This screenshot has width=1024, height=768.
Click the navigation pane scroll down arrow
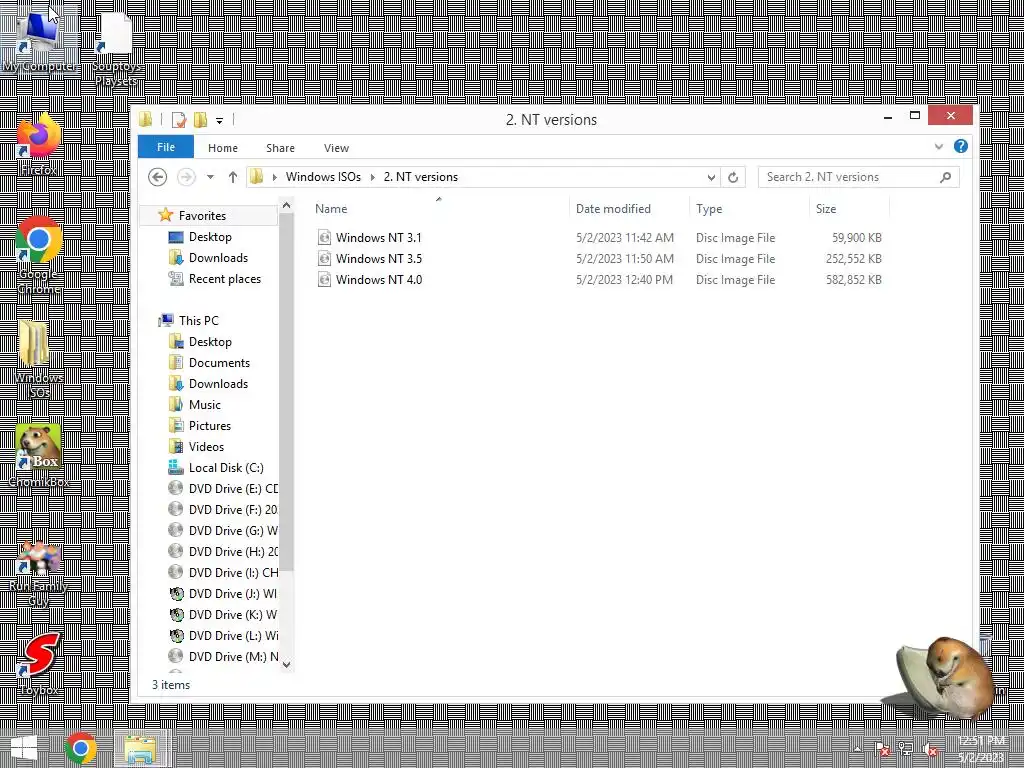[x=286, y=664]
